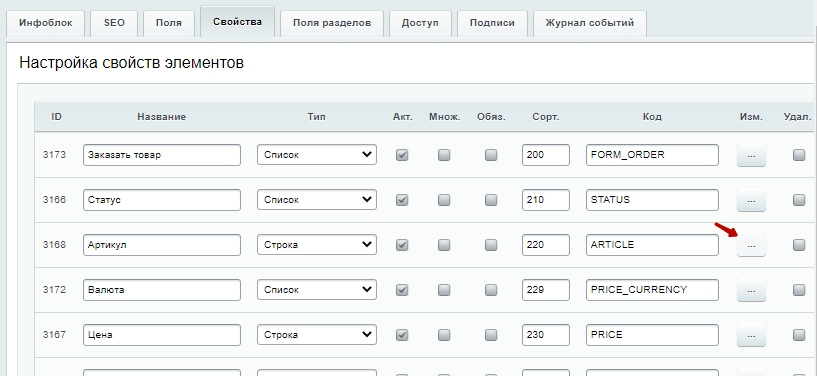This screenshot has width=817, height=376.
Task: Switch to the Инфоблок tab
Action: 45,23
